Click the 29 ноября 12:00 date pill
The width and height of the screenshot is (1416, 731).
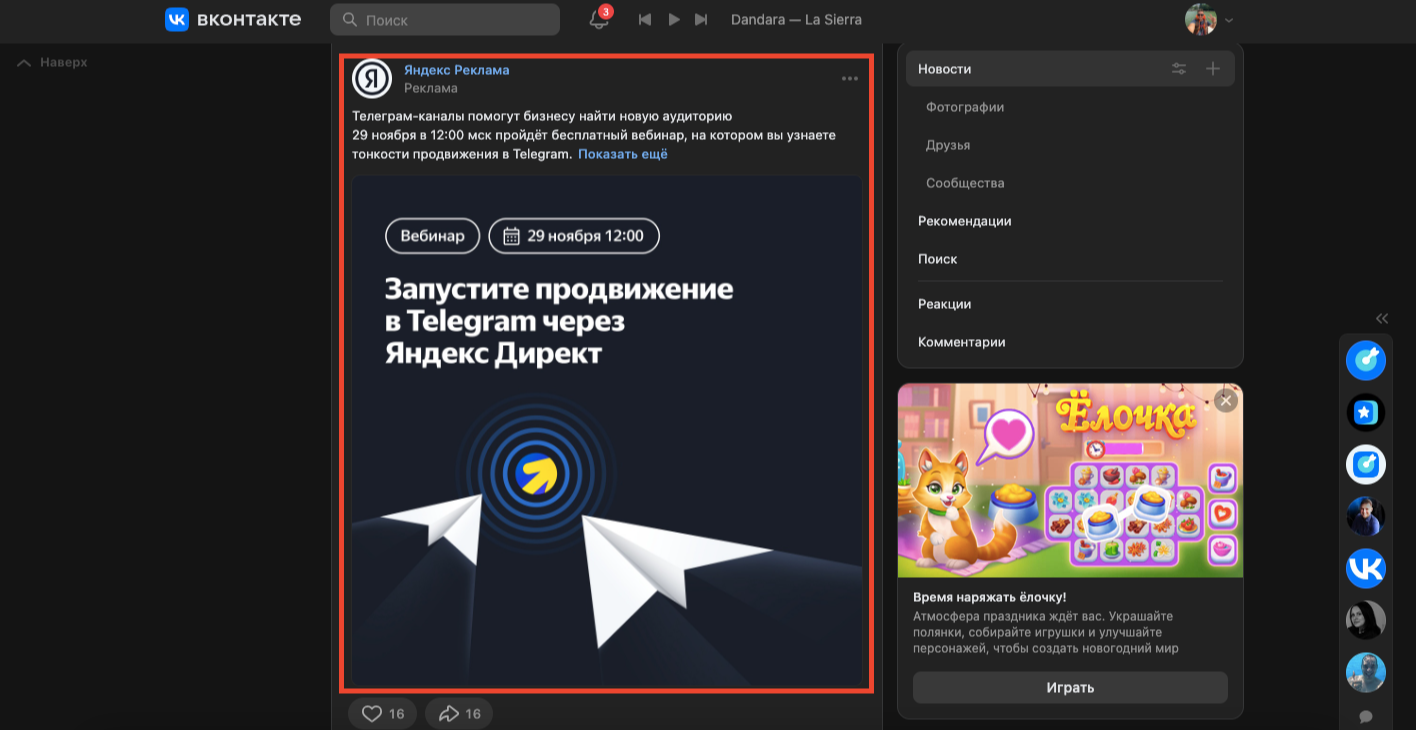point(574,236)
